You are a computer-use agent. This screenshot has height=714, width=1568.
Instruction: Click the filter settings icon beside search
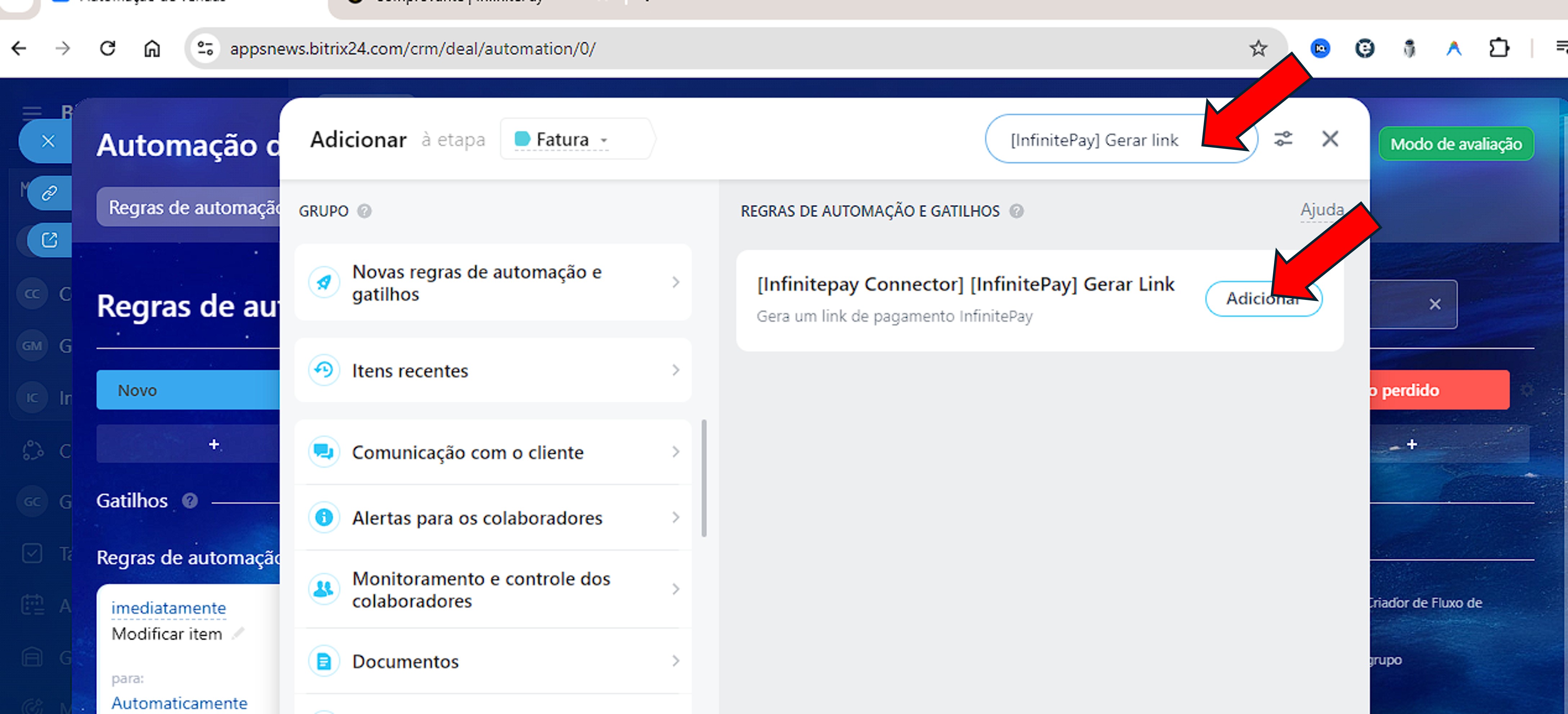[1283, 139]
